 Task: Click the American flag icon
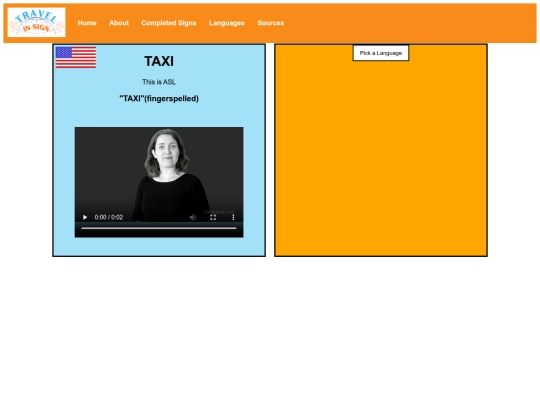[76, 58]
